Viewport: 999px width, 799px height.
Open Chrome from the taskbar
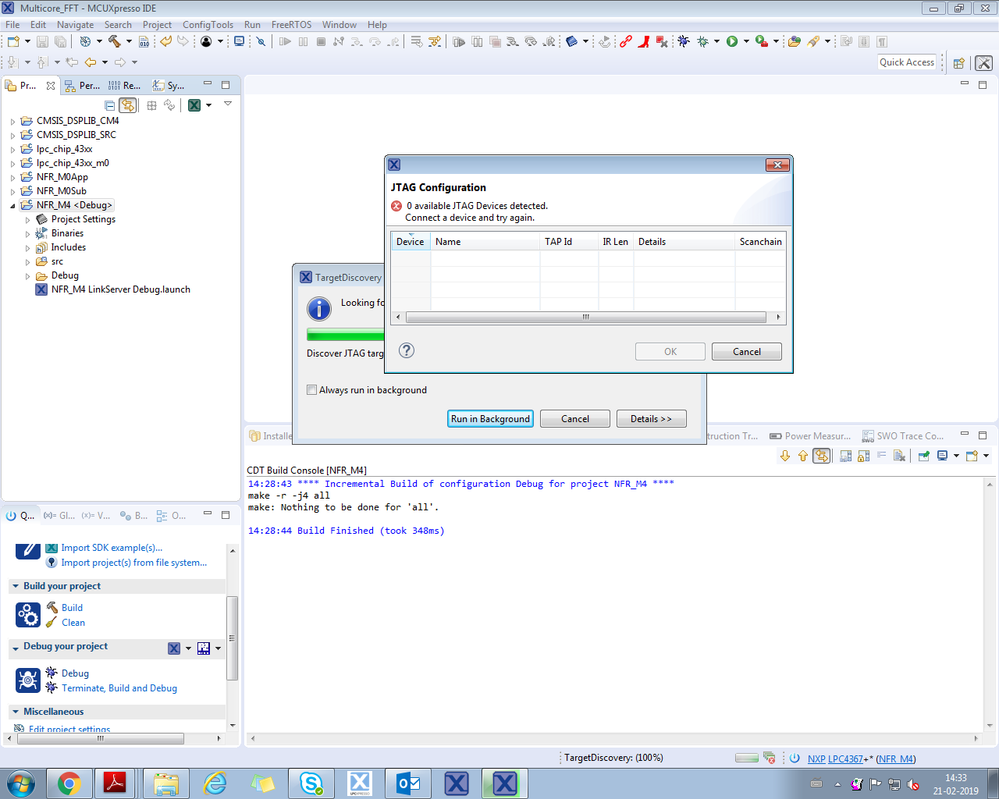69,783
